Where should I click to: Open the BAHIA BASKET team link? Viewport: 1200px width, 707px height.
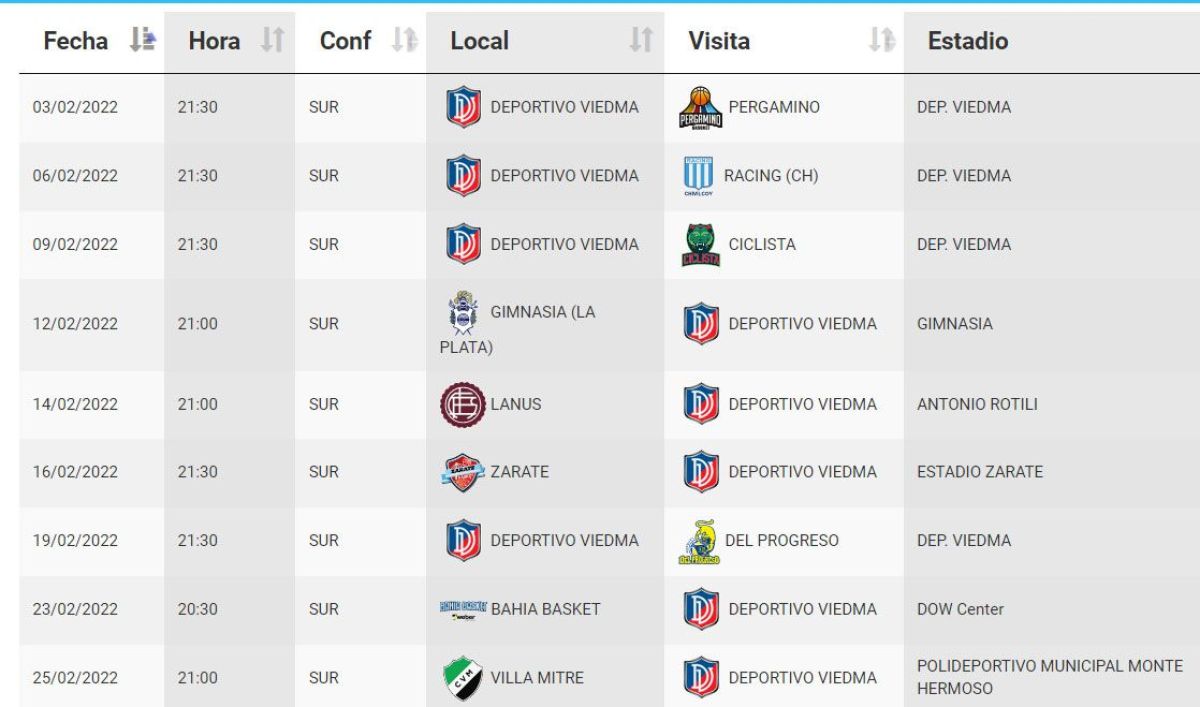[545, 609]
